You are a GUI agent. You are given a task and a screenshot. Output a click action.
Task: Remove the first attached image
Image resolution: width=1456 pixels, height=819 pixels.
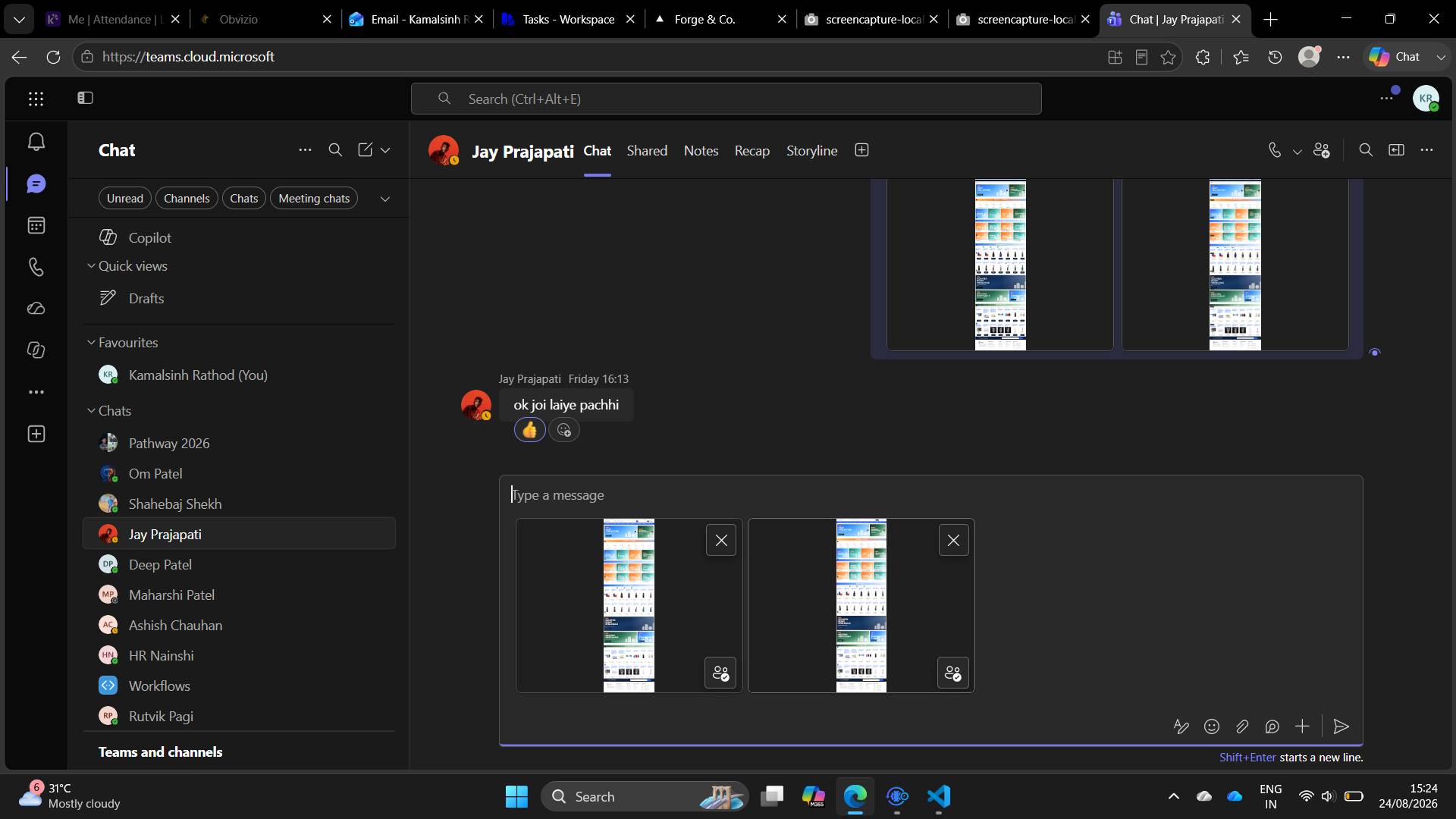[x=721, y=540]
